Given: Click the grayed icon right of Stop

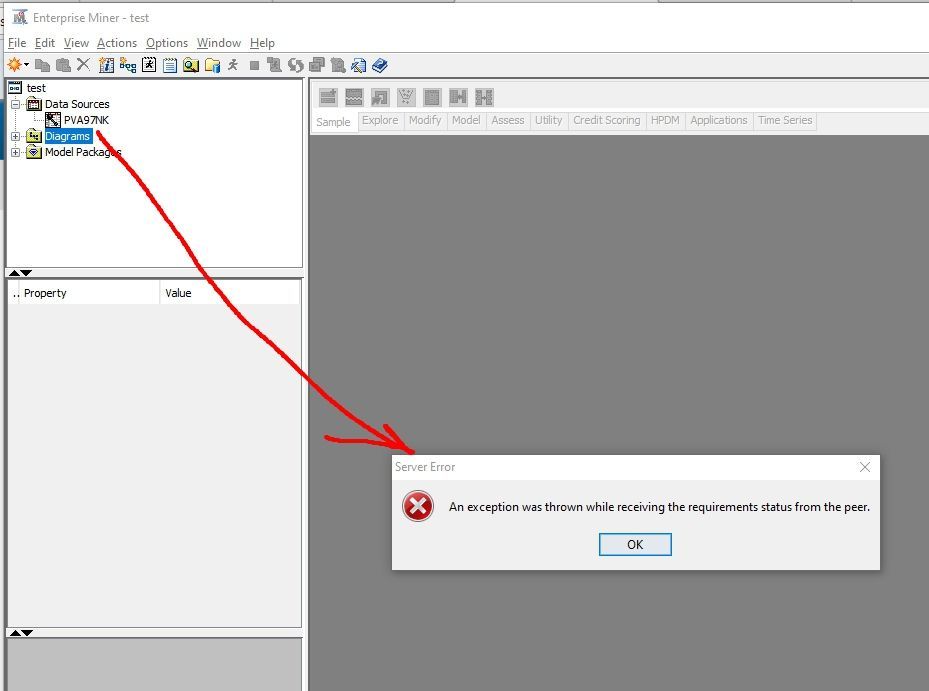Looking at the screenshot, I should click(x=274, y=65).
